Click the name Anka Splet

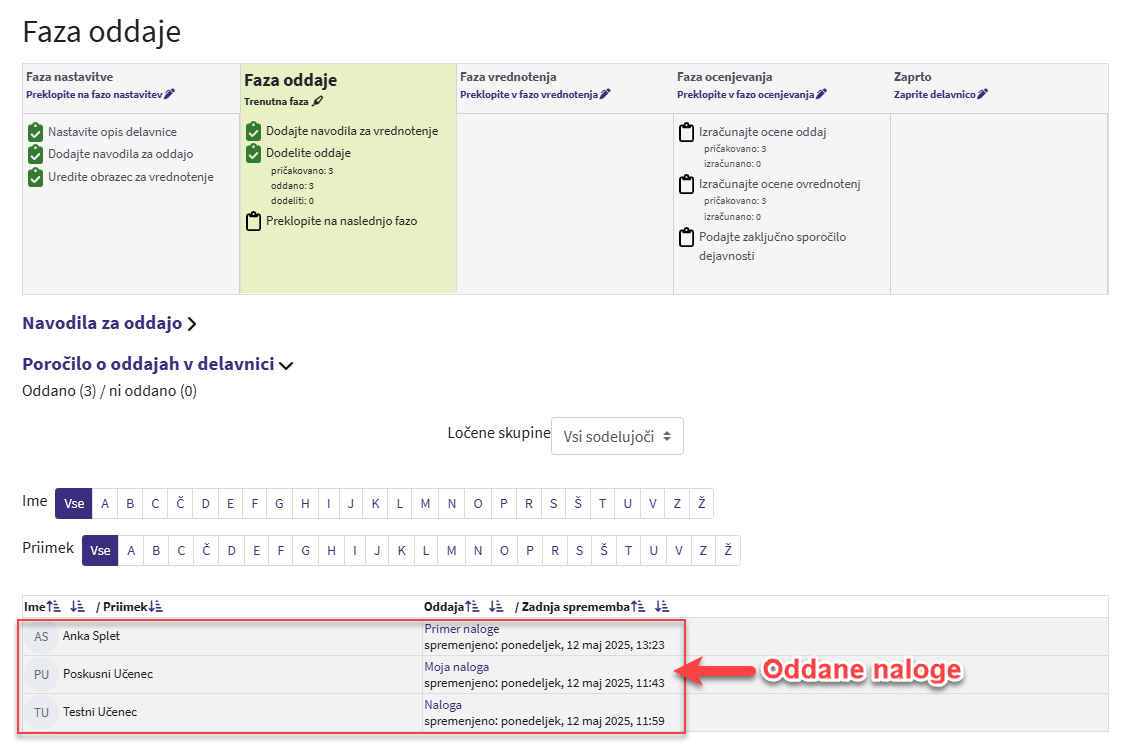click(x=91, y=636)
